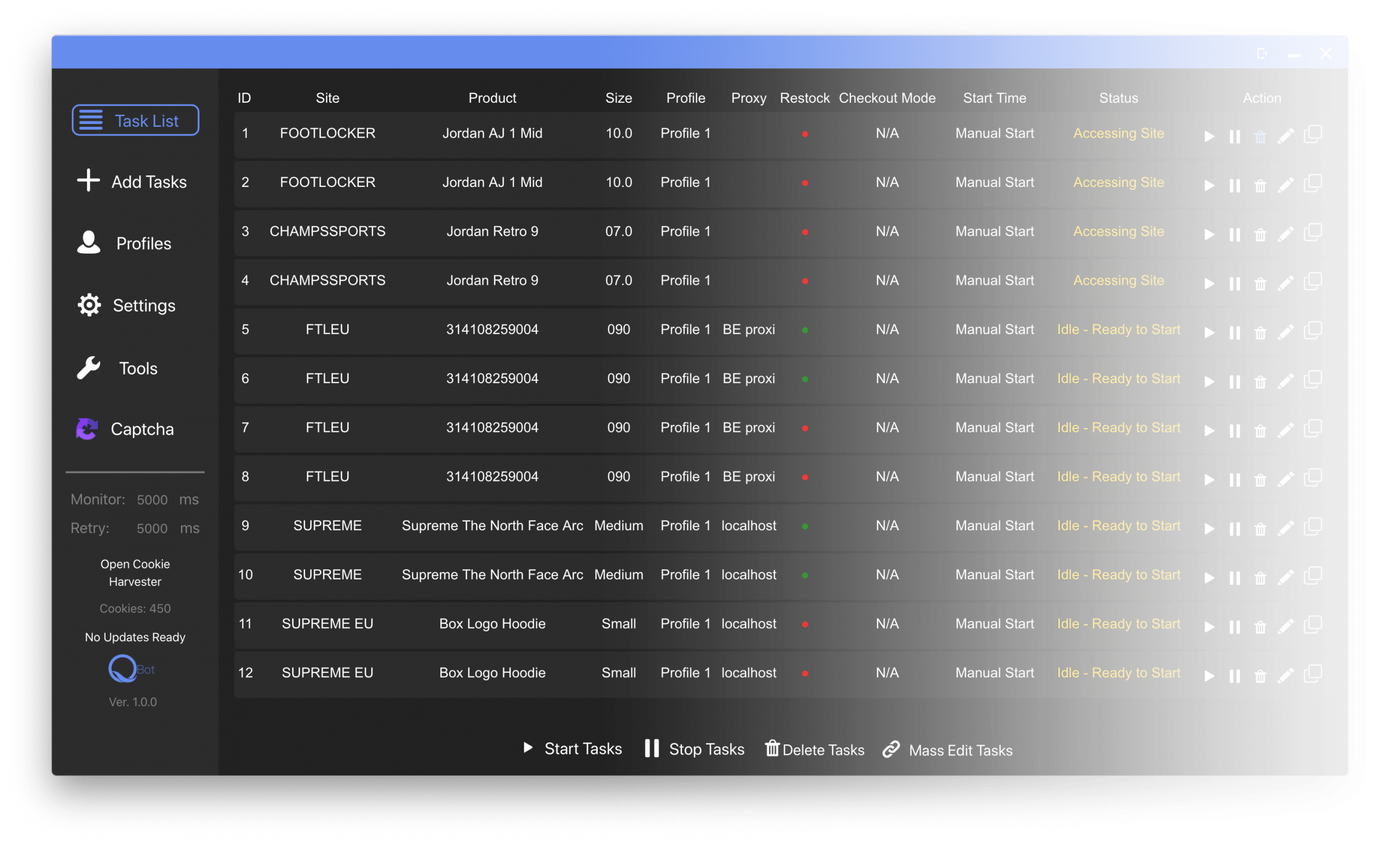Start task 9 SUPREME play icon
1400x844 pixels.
coord(1209,529)
